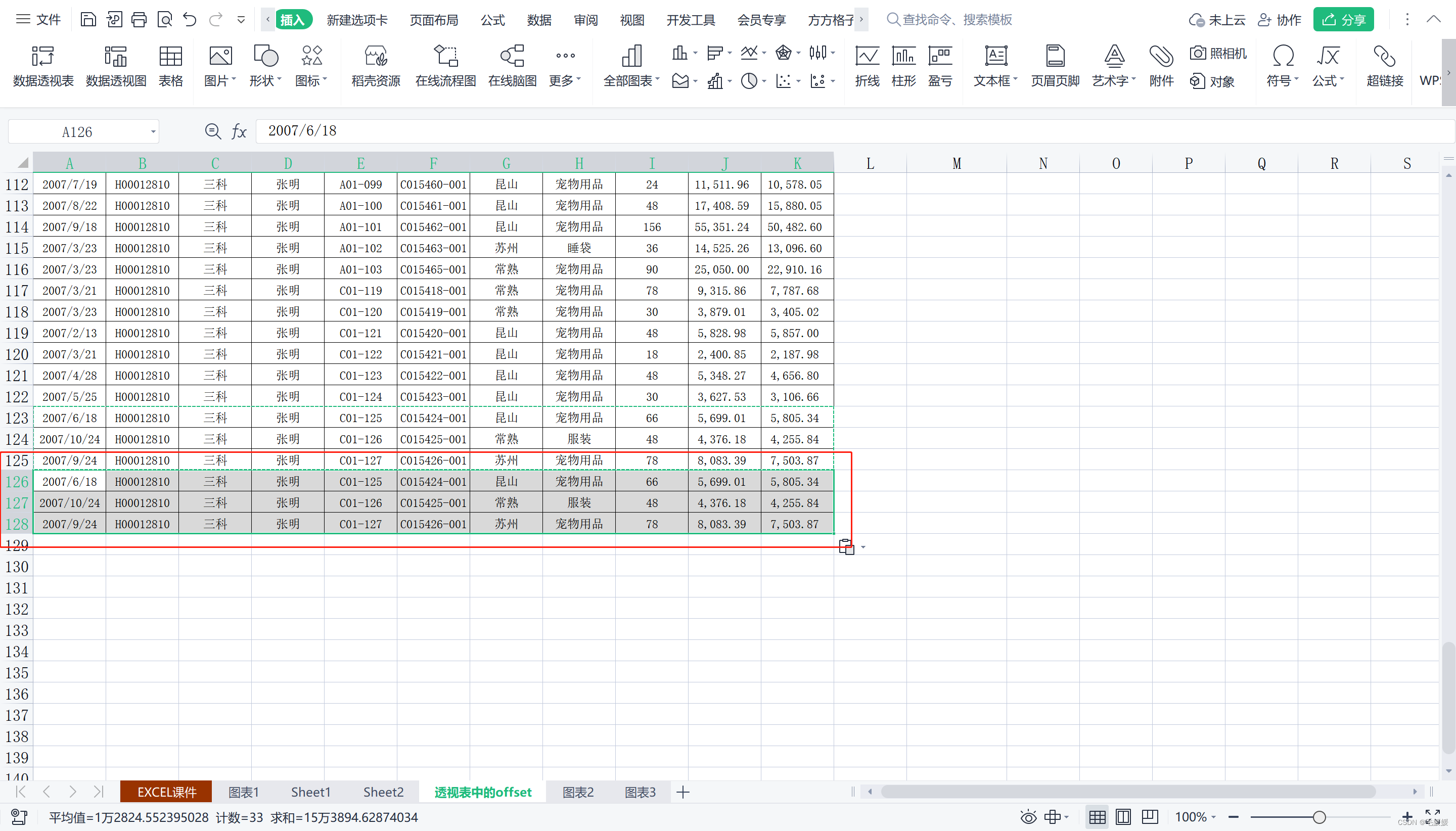The image size is (1456, 831).
Task: Switch to the 数据 ribbon tab
Action: (539, 20)
